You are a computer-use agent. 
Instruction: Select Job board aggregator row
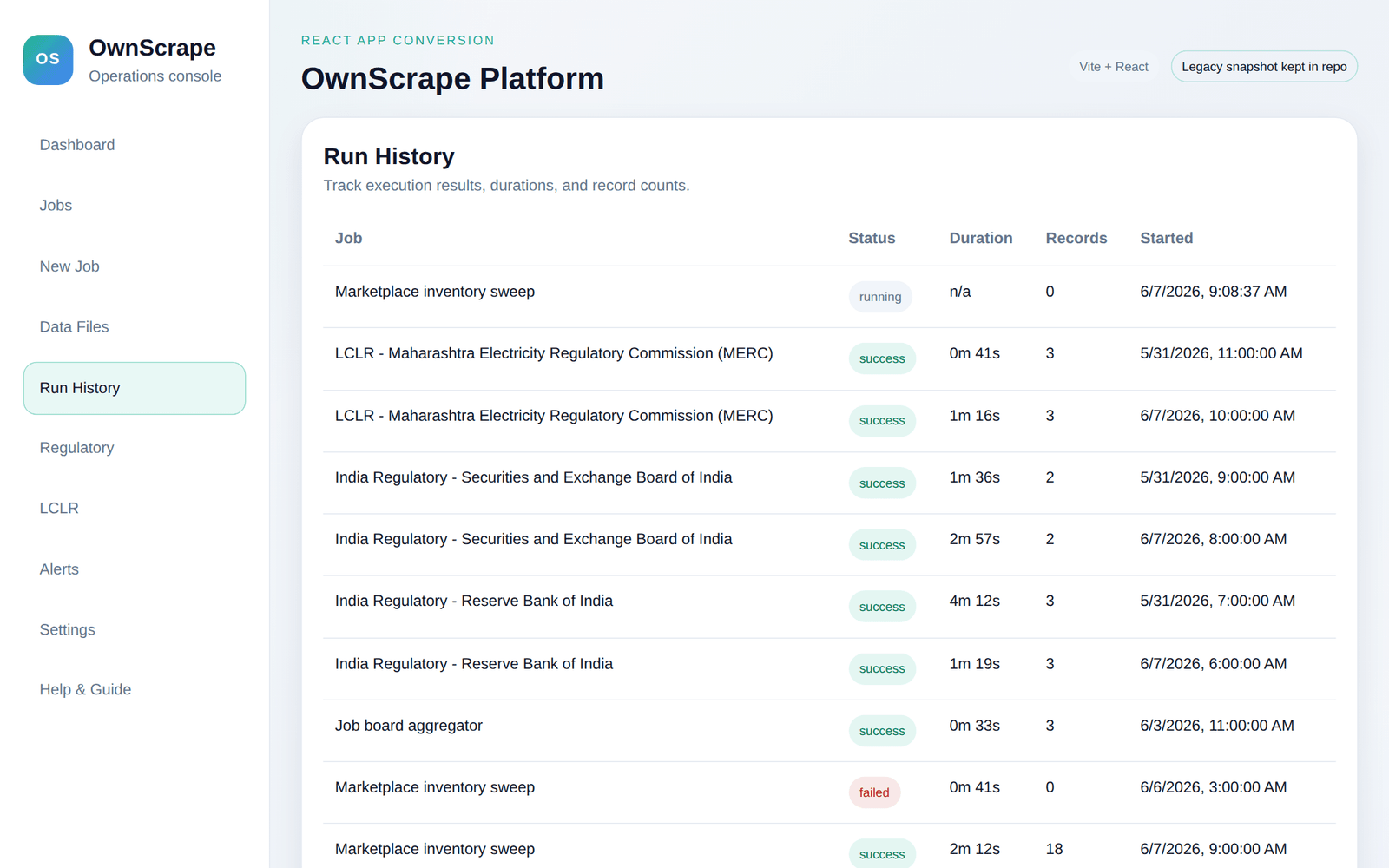pos(829,731)
